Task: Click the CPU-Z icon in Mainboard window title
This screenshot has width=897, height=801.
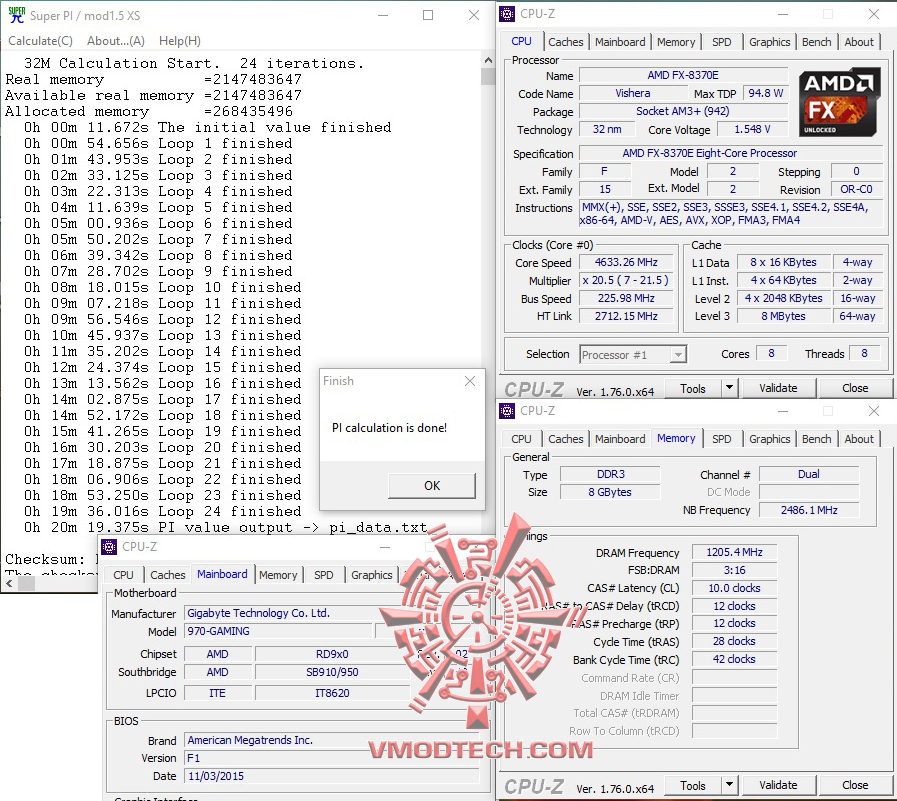Action: (x=109, y=547)
